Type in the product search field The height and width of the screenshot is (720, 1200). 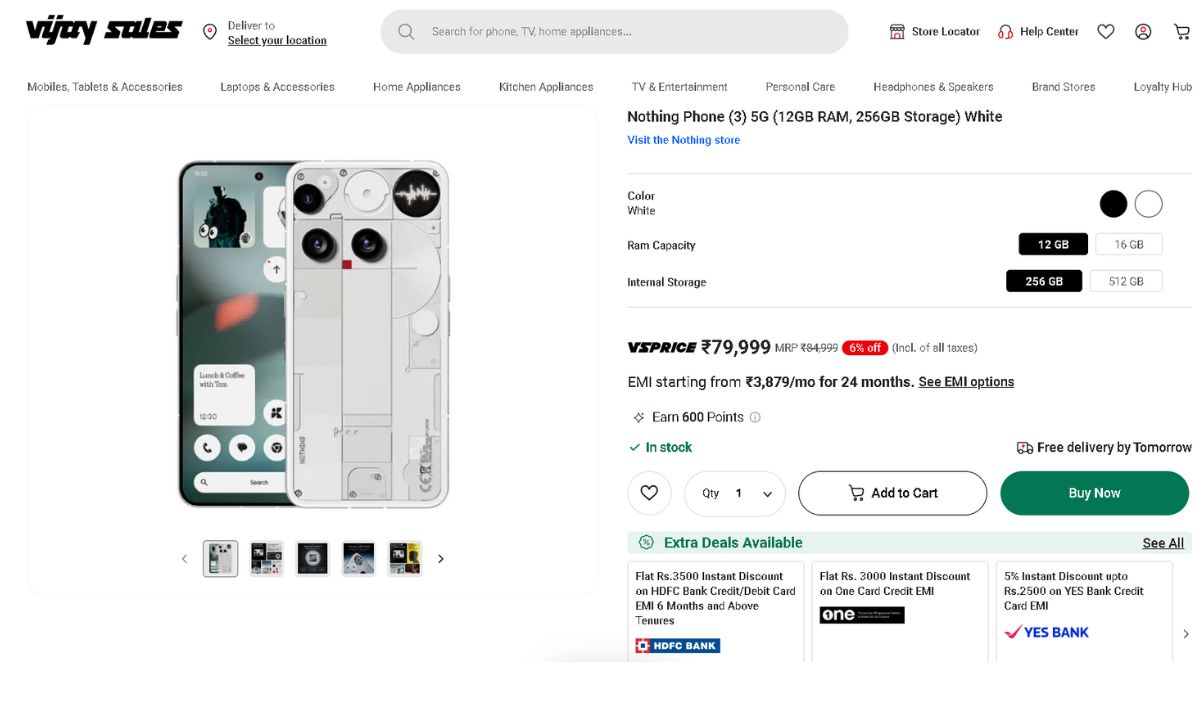630,32
